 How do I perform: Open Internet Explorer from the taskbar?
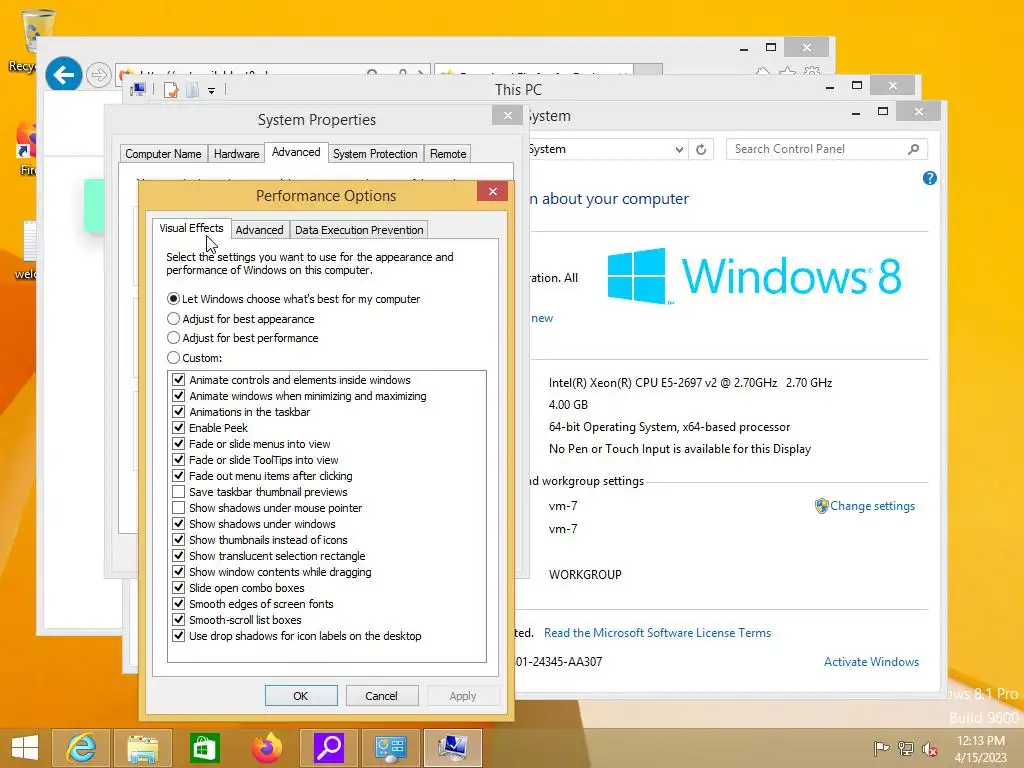point(82,748)
